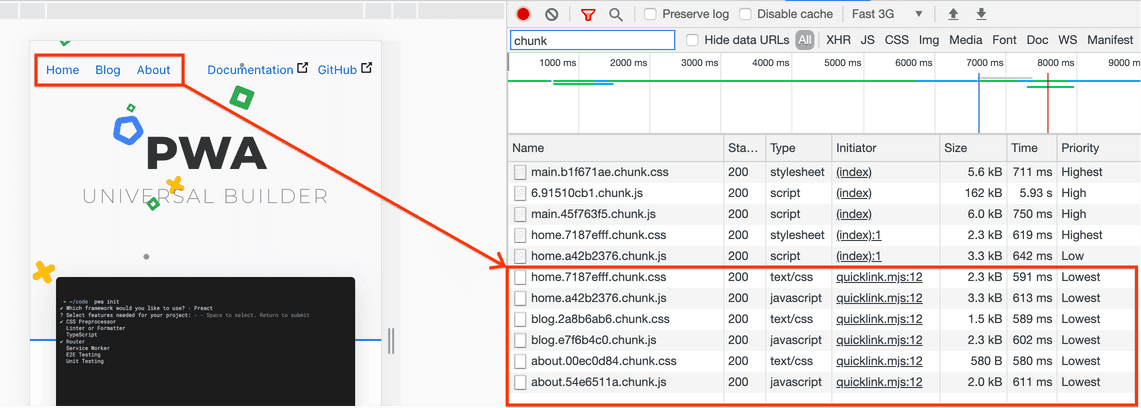The image size is (1141, 408).
Task: Filter requests by Media type
Action: point(966,40)
